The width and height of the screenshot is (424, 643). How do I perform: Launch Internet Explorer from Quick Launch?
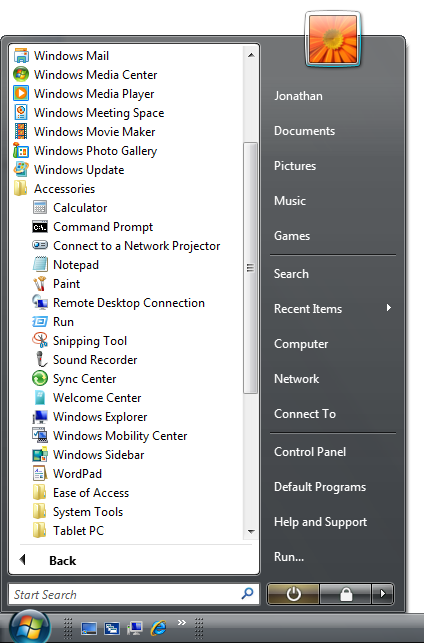(158, 627)
